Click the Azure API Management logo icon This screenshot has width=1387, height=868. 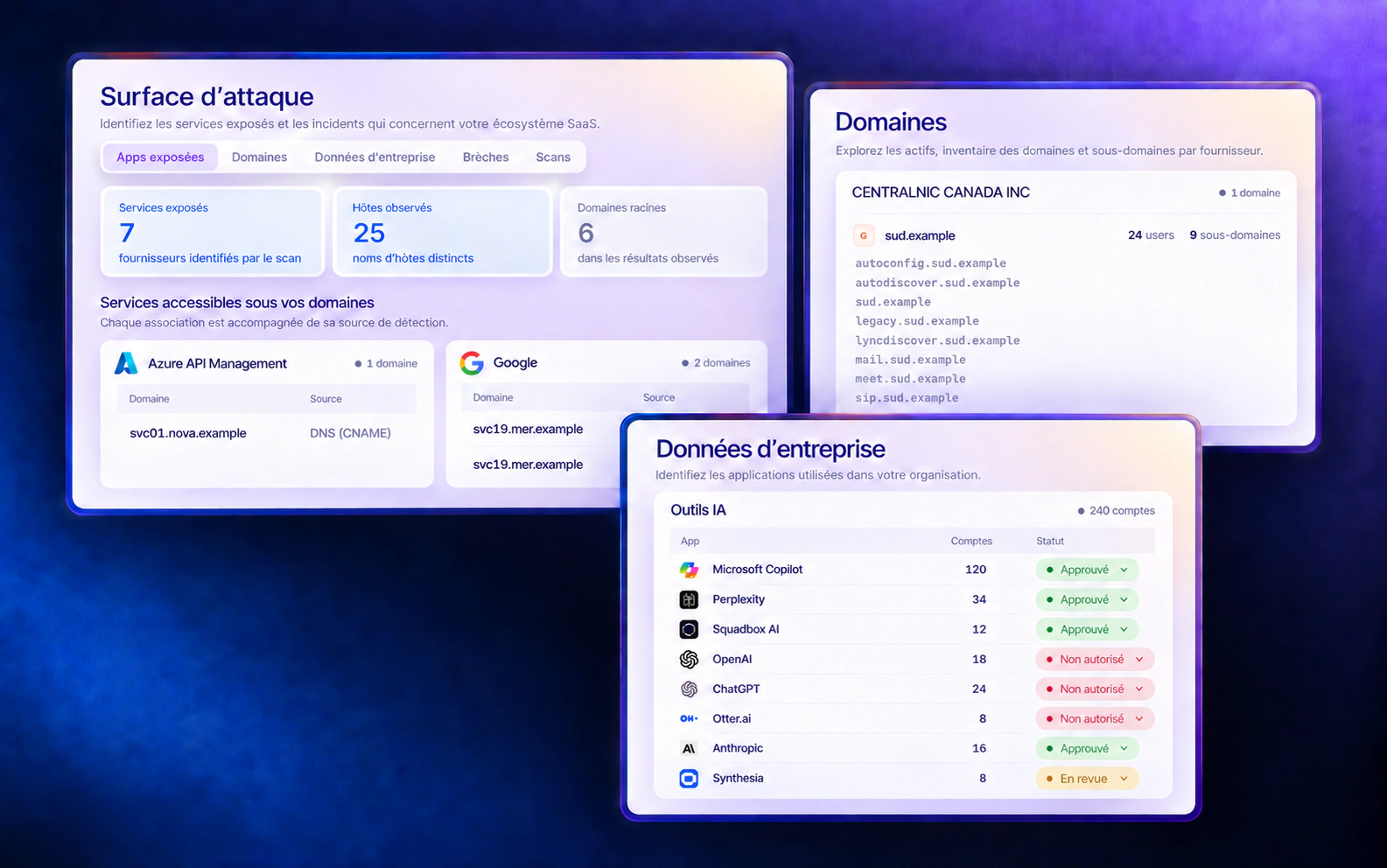coord(126,363)
